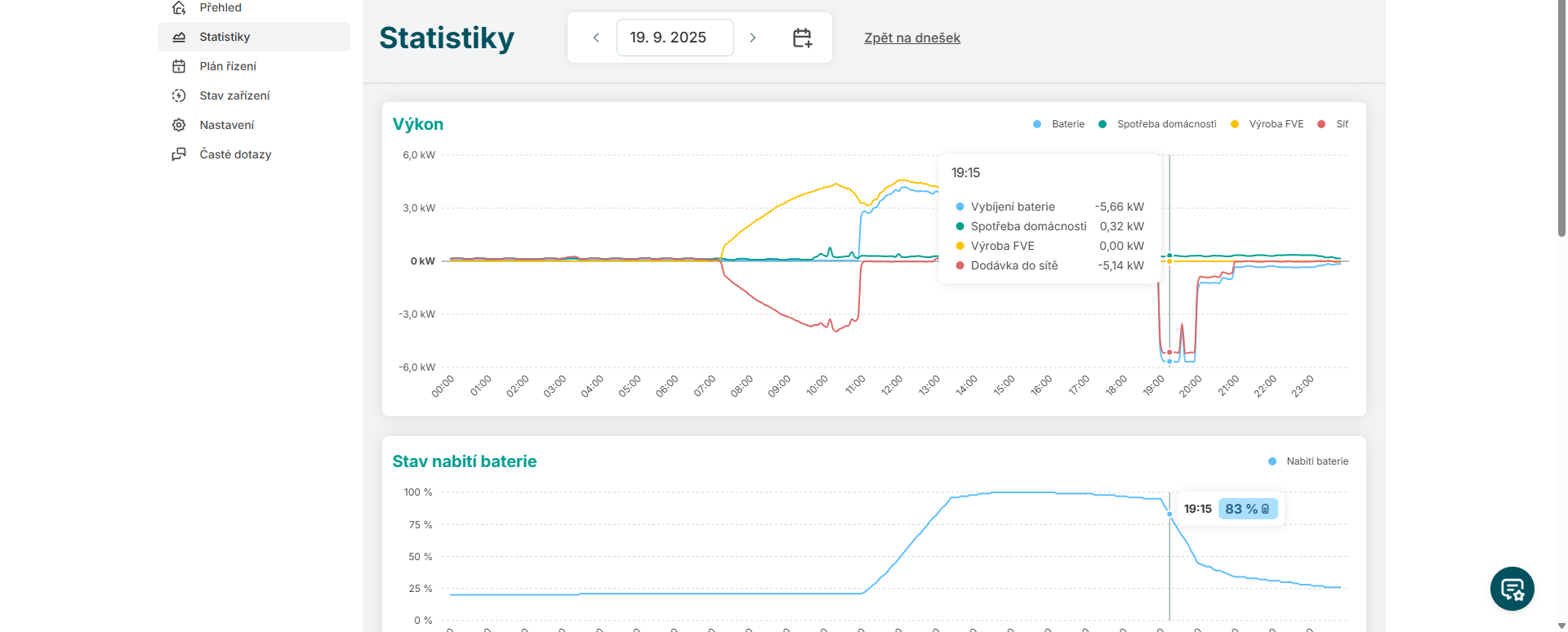The width and height of the screenshot is (1568, 632).
Task: Click the Přehled home icon in sidebar
Action: click(179, 8)
